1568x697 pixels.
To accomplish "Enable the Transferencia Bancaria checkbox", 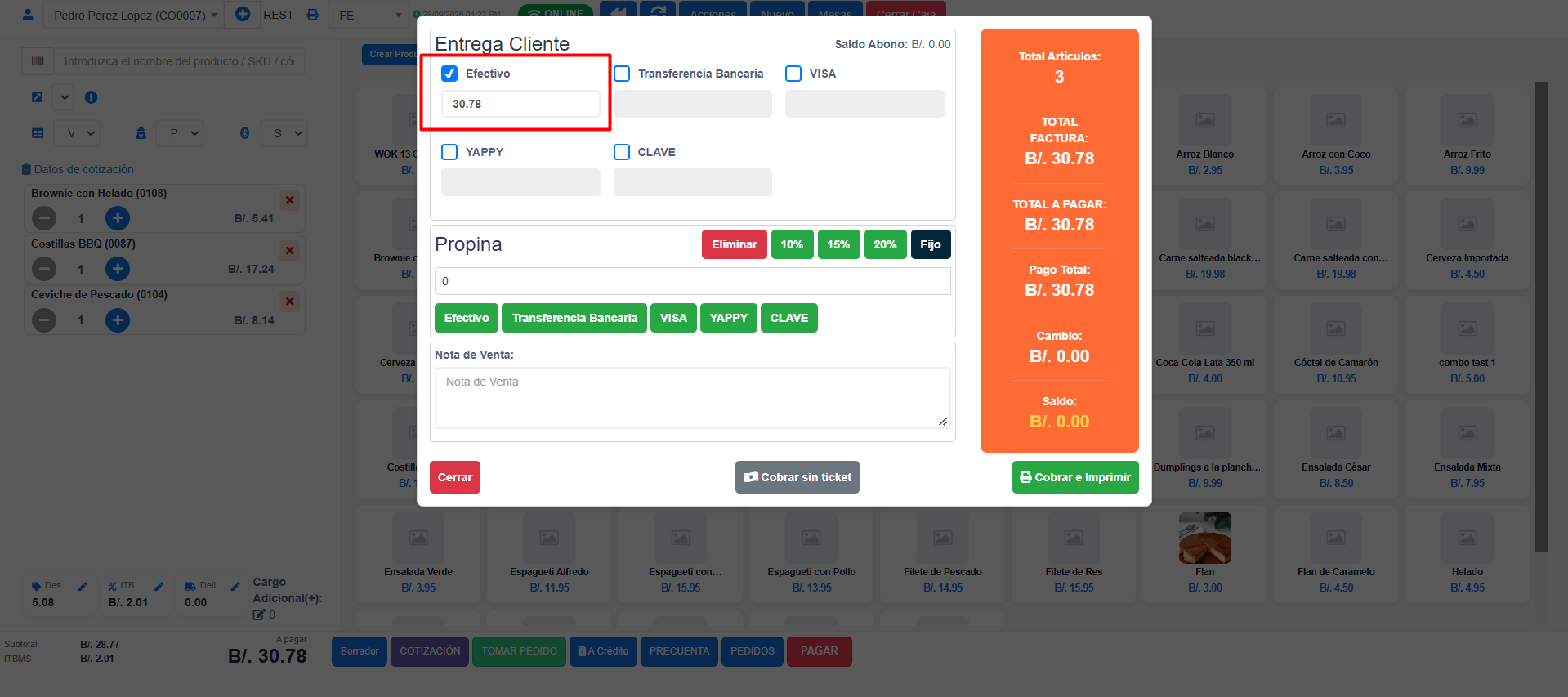I will pyautogui.click(x=622, y=74).
